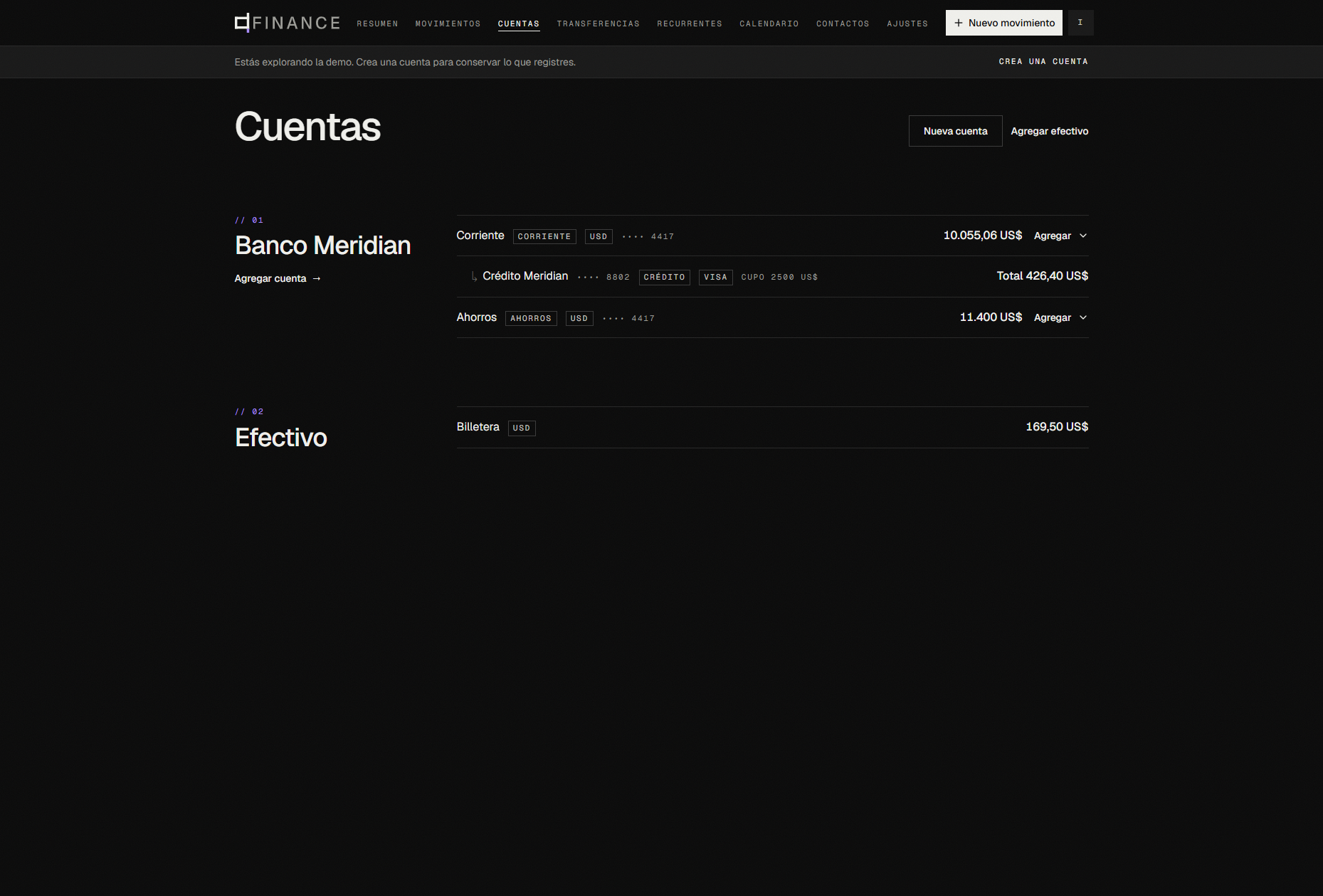Expand Agregar dropdown for Corriente account
The width and height of the screenshot is (1323, 896).
tap(1060, 236)
